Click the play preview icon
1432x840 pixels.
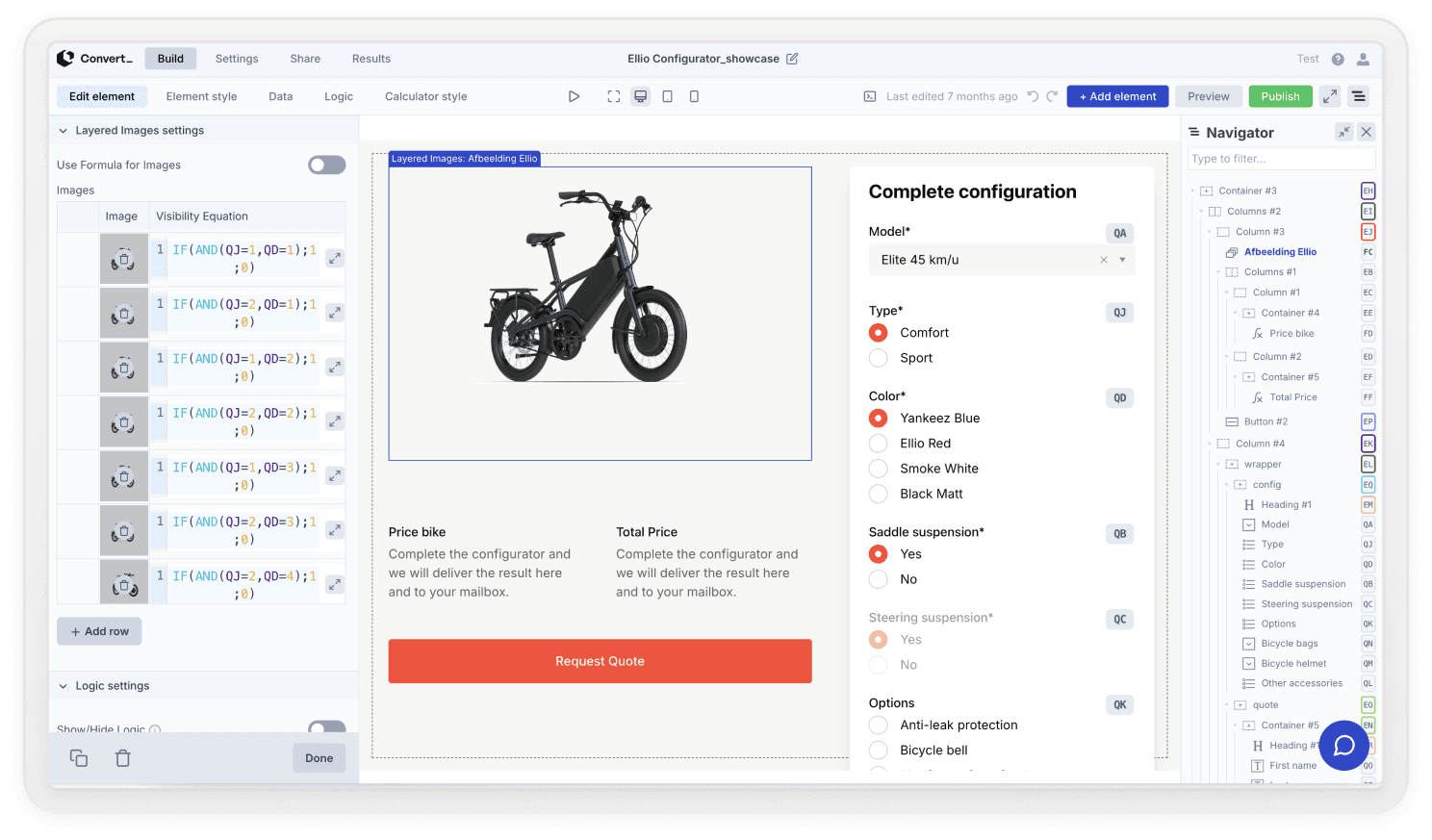[574, 96]
